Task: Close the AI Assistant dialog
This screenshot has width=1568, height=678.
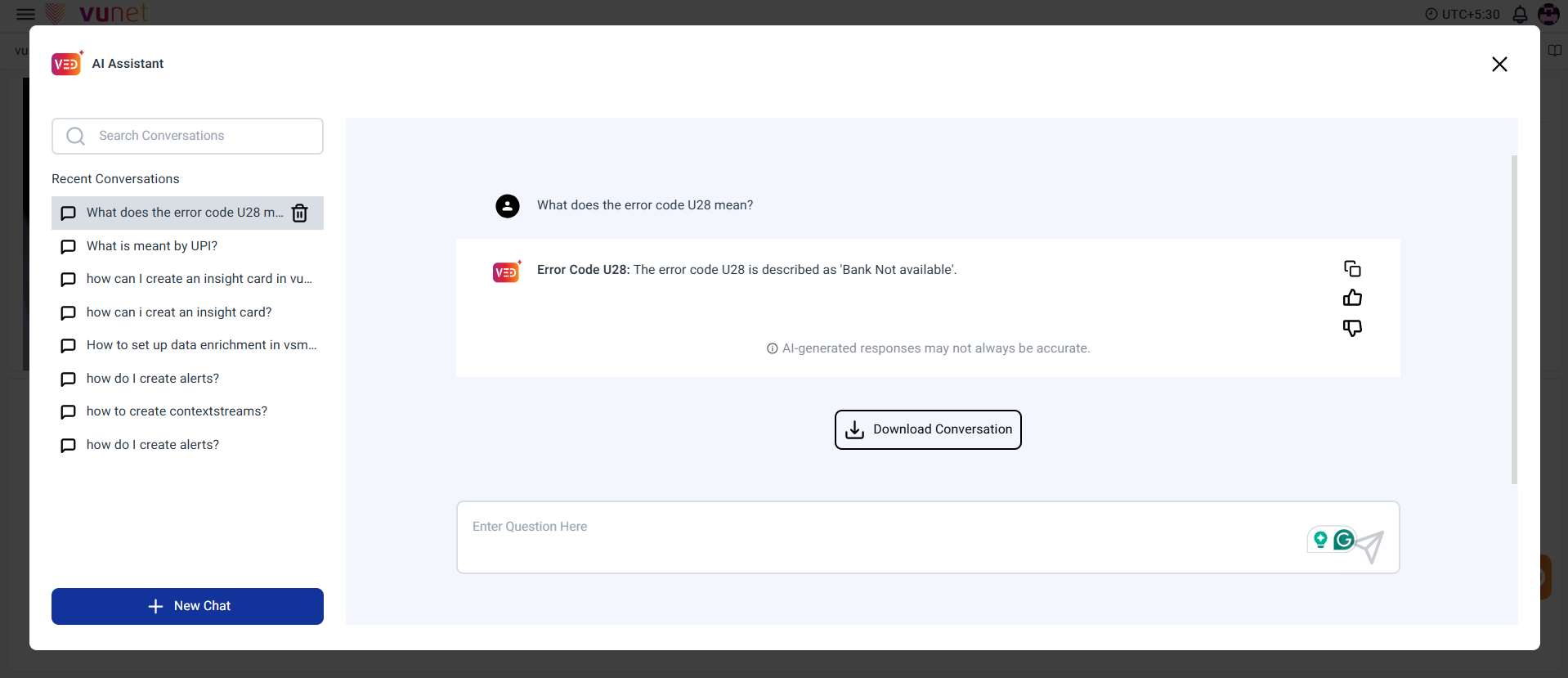Action: pos(1499,65)
